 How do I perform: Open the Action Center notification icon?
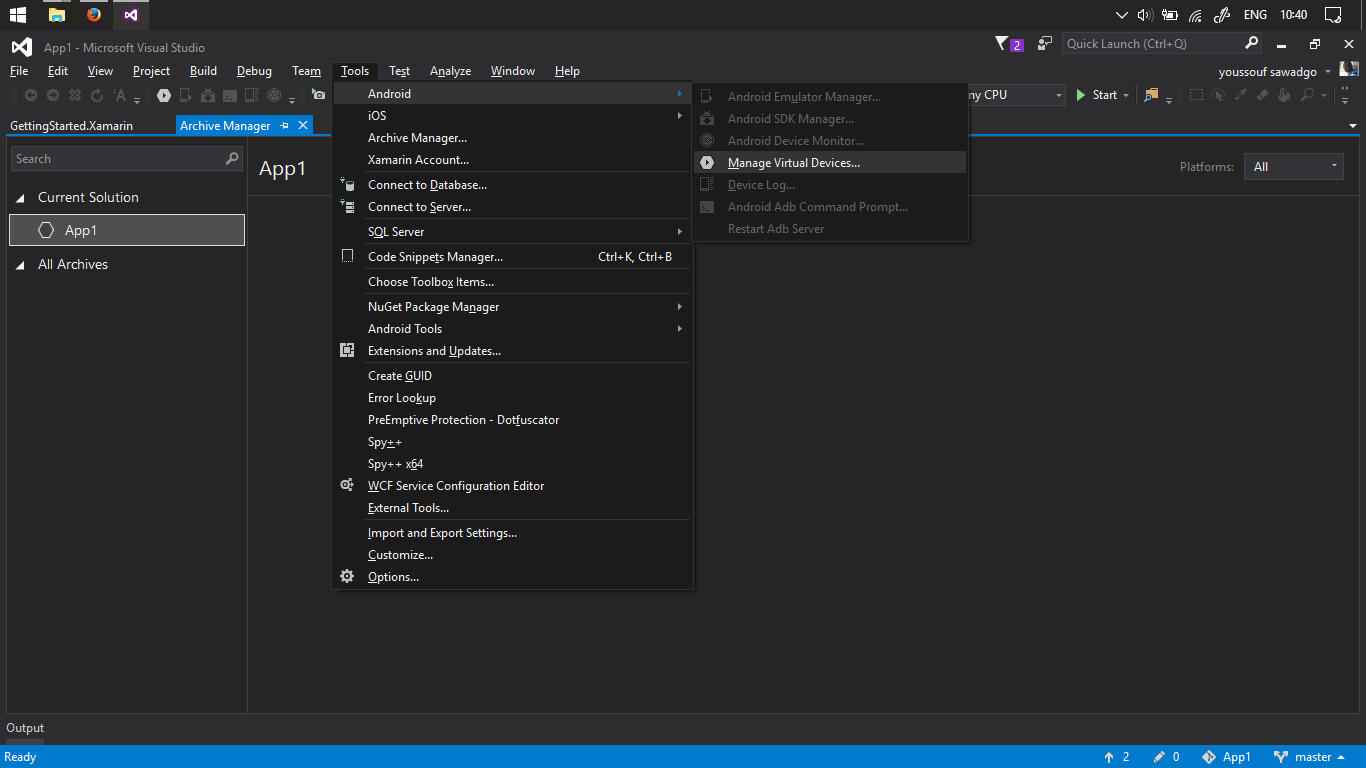(x=1332, y=15)
